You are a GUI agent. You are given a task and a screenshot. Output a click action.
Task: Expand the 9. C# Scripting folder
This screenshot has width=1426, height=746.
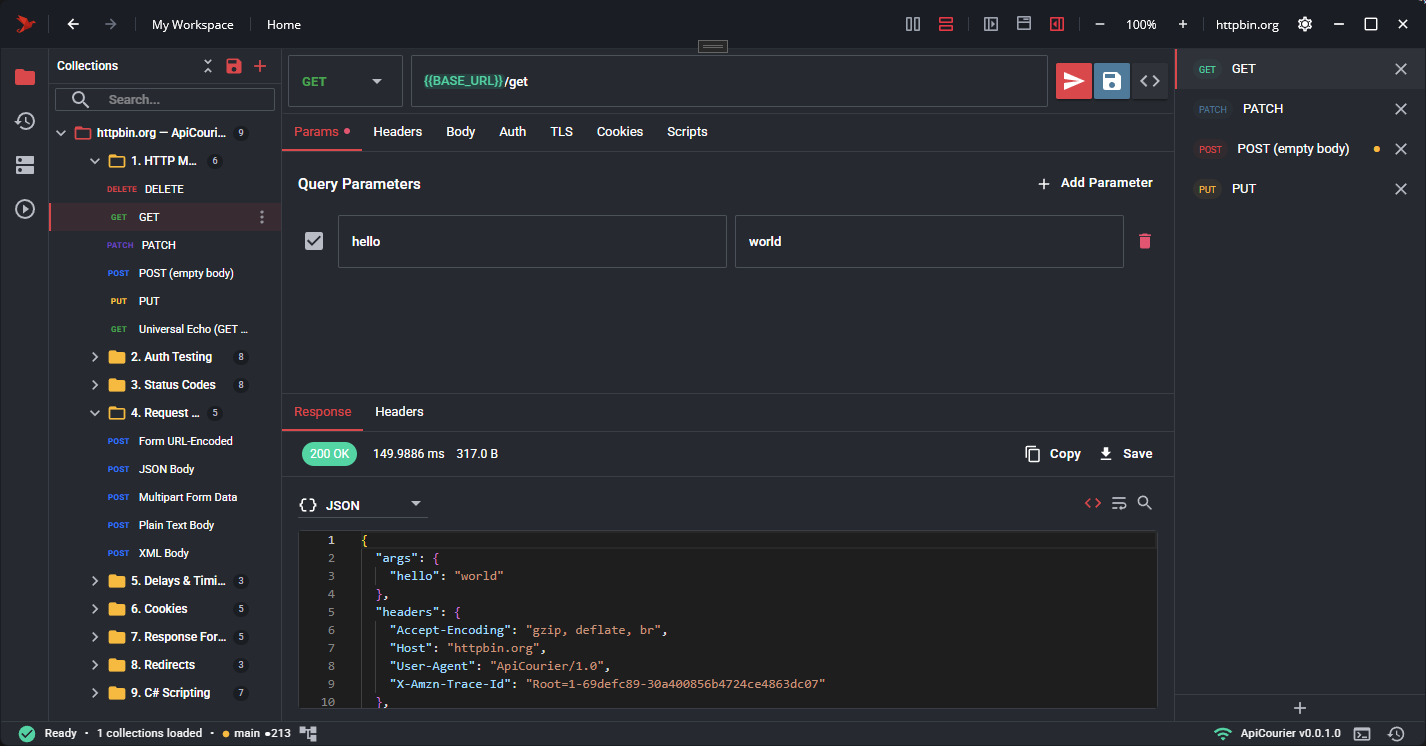click(95, 693)
